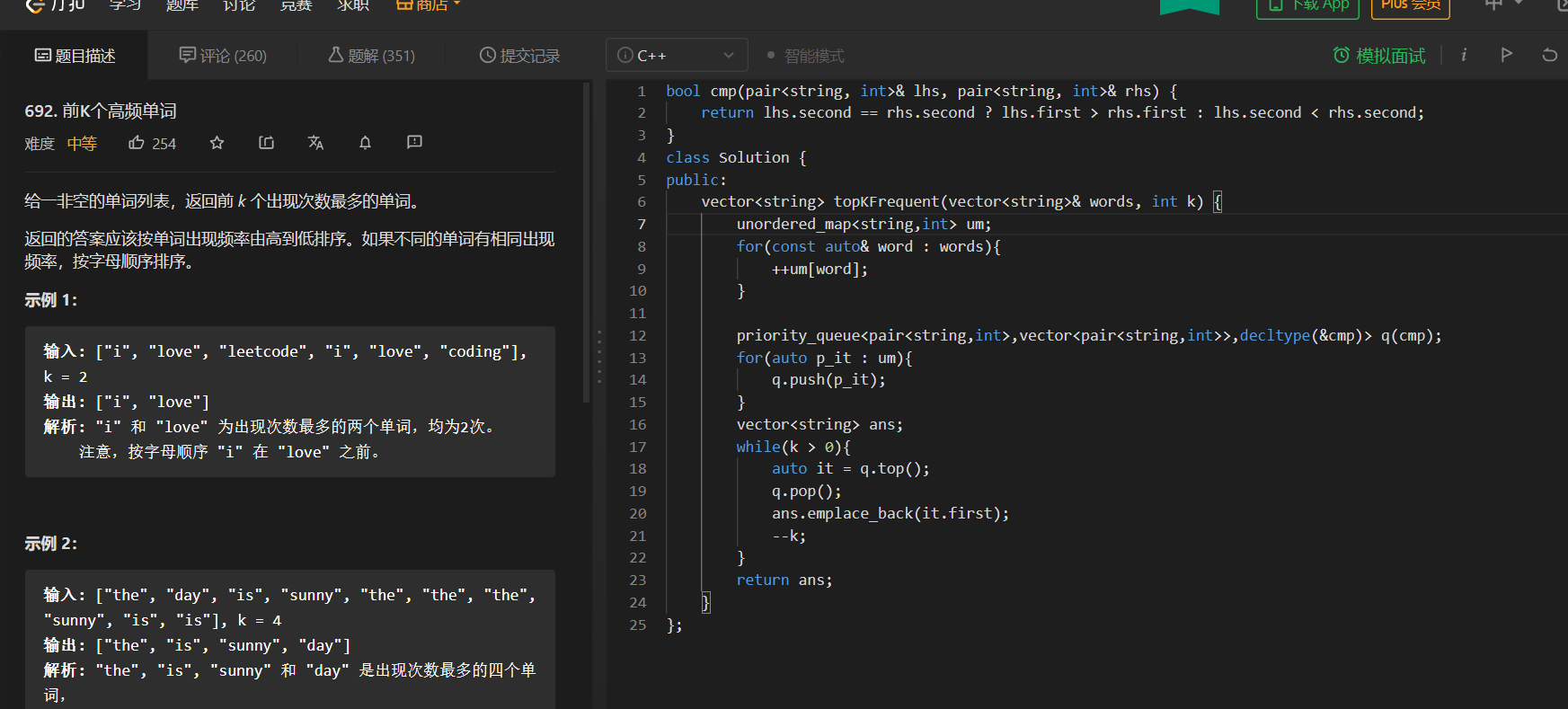1568x709 pixels.
Task: Open editor info with the italic i icon
Action: pyautogui.click(x=1464, y=55)
